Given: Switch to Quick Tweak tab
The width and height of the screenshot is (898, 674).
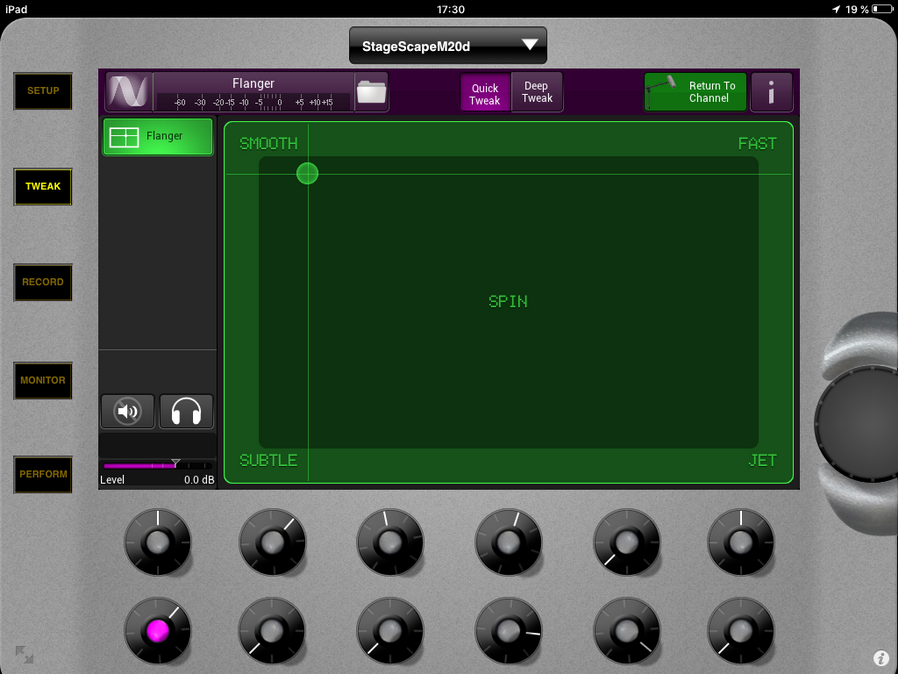Looking at the screenshot, I should (485, 93).
